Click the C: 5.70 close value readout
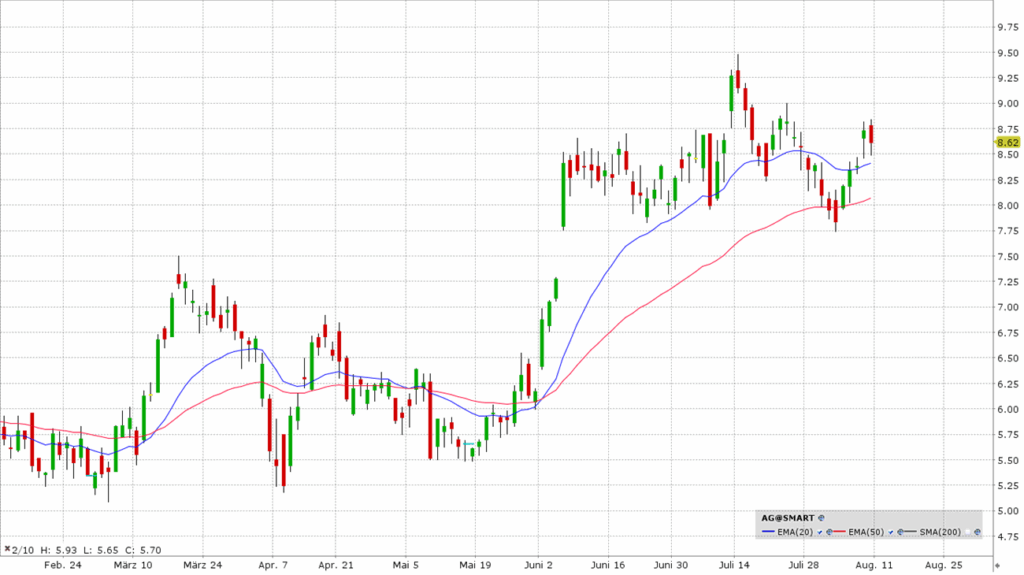 [x=143, y=550]
